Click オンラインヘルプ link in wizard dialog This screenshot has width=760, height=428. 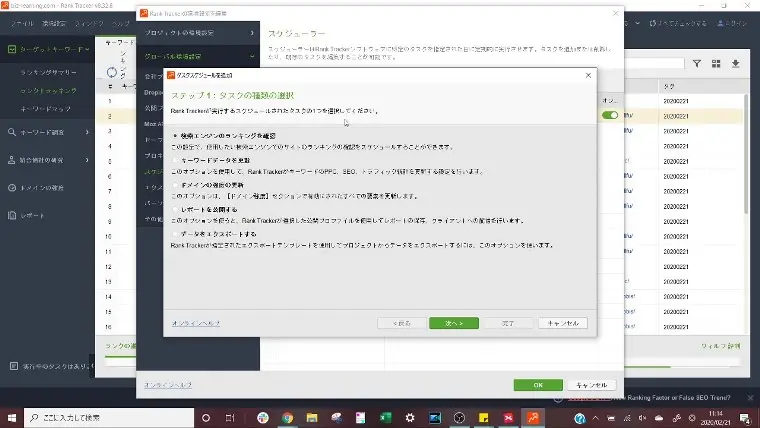pos(196,323)
